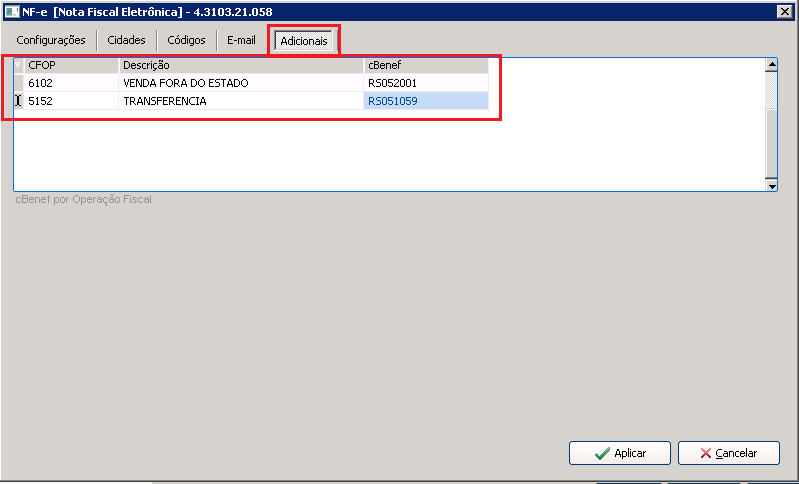
Task: Click the Adicionais tab
Action: point(304,41)
